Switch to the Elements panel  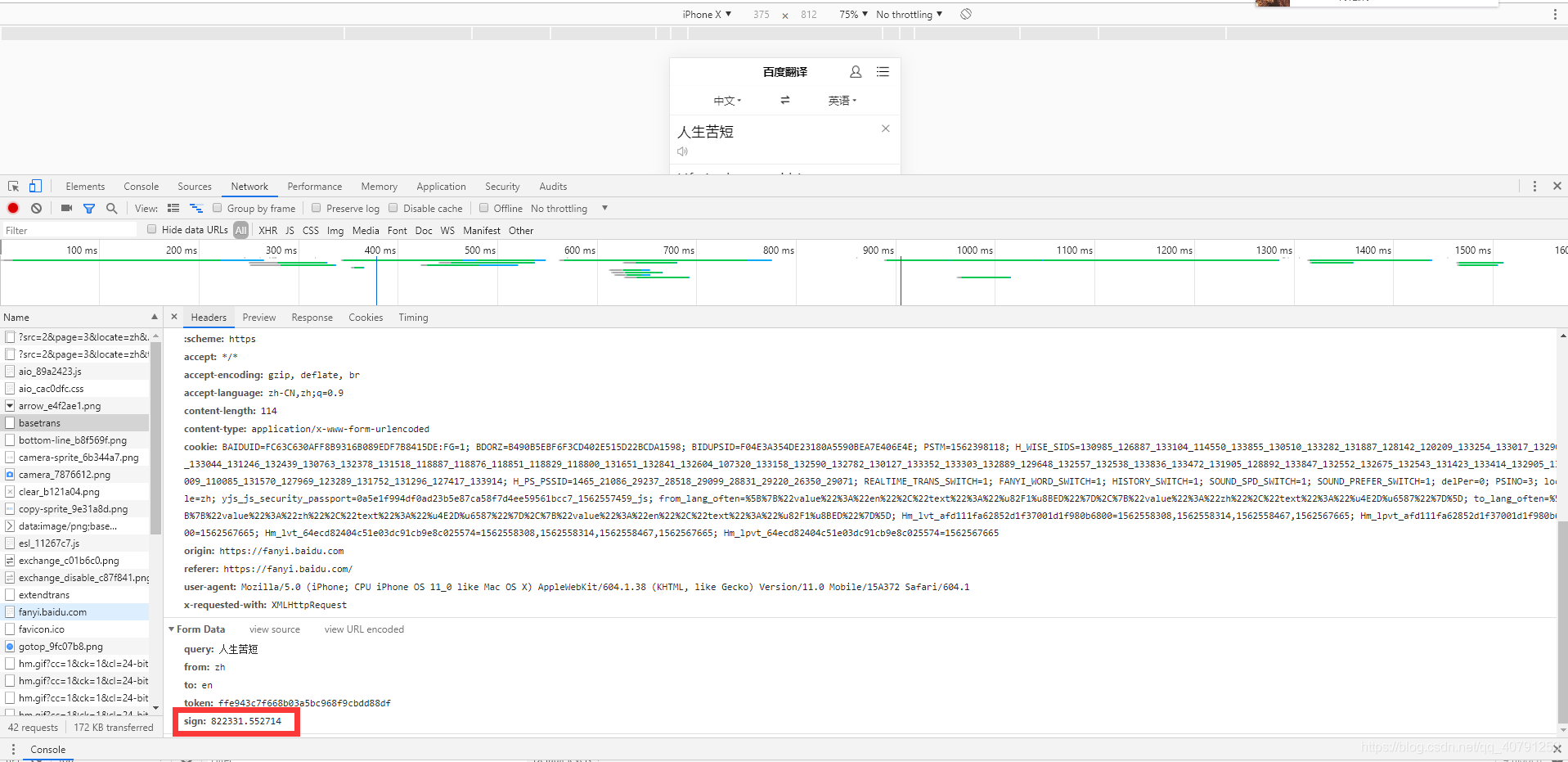tap(85, 187)
